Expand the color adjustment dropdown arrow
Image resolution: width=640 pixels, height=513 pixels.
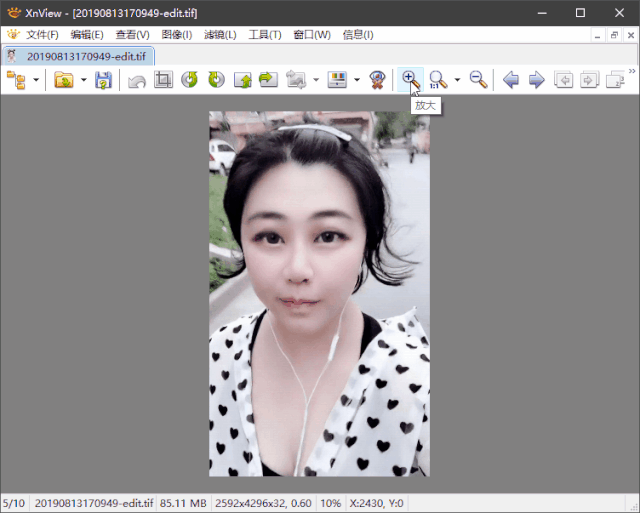357,80
